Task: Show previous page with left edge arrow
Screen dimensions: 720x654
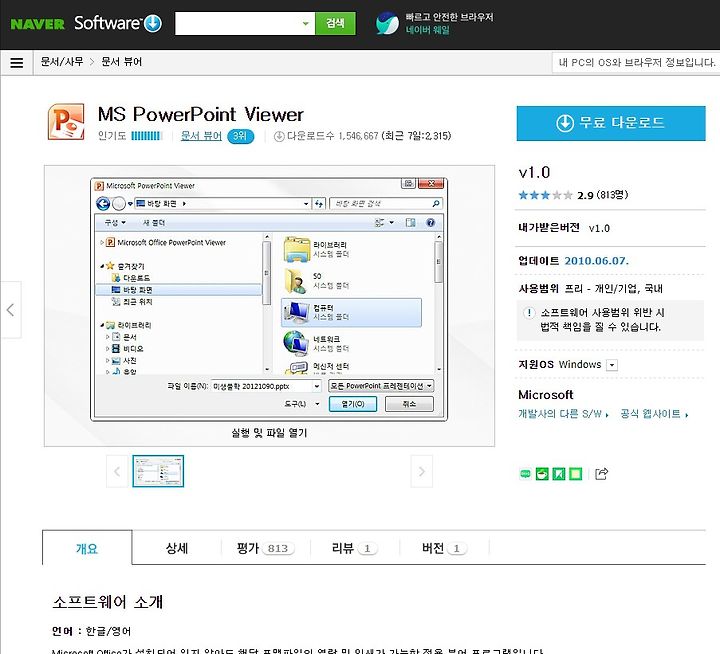Action: click(x=11, y=310)
